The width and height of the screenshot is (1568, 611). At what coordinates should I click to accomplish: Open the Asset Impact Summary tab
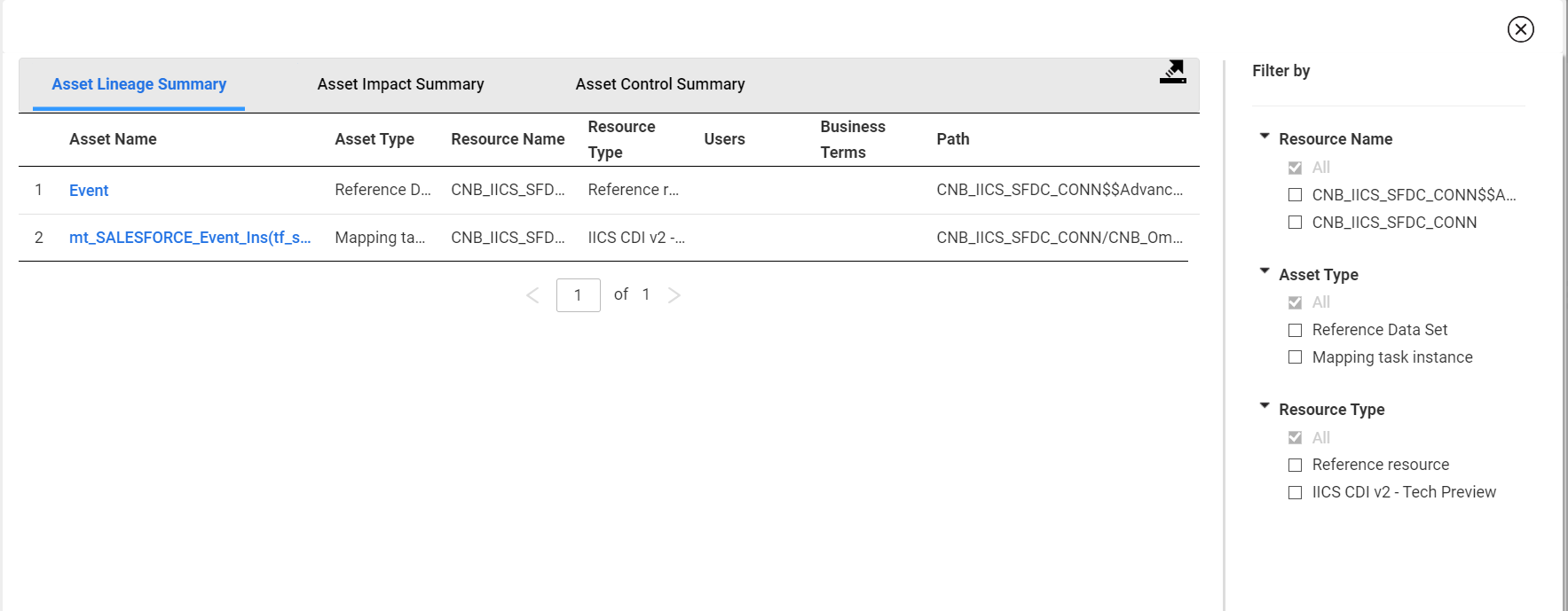[x=401, y=84]
